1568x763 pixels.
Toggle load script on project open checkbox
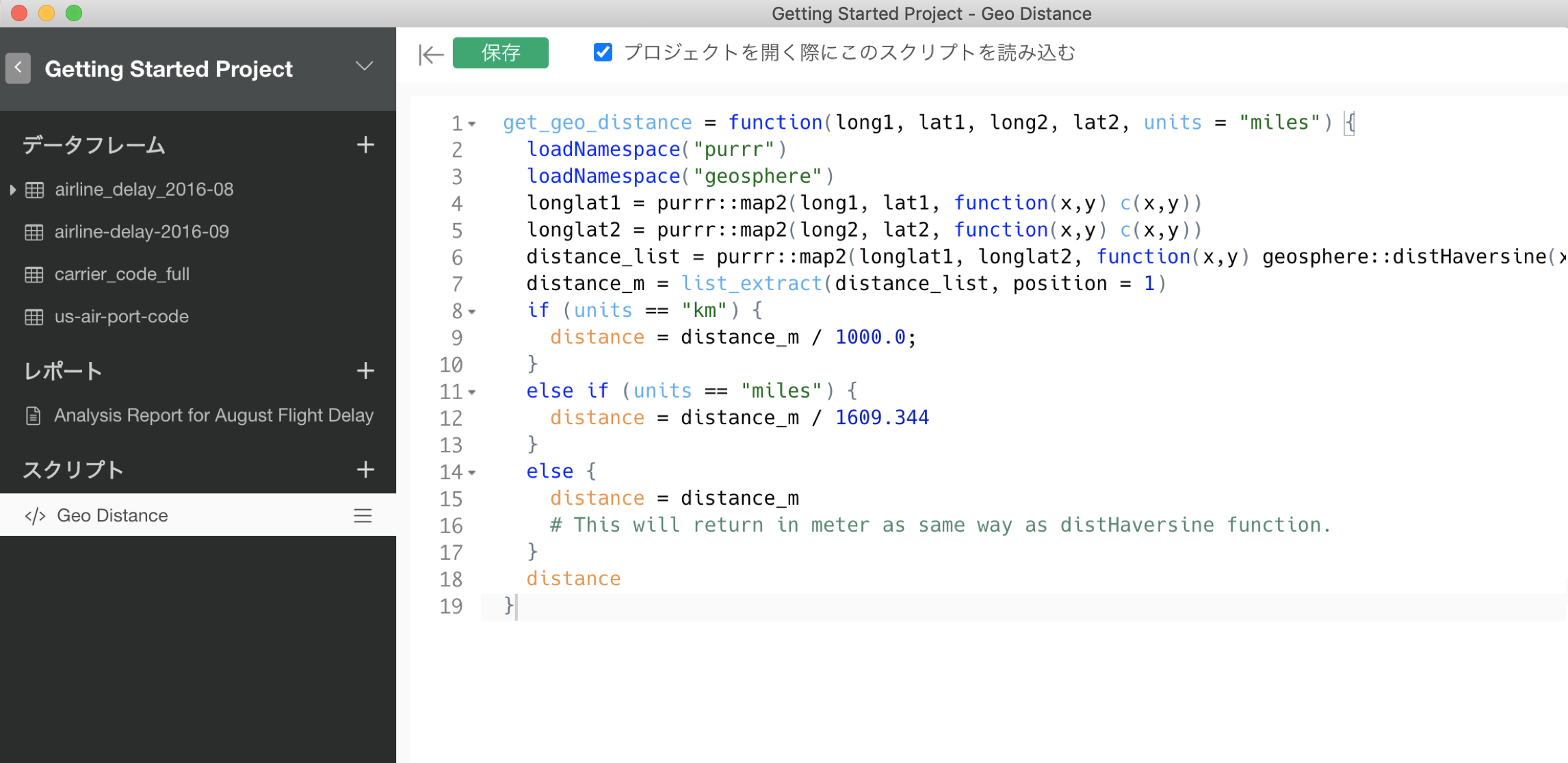[603, 53]
